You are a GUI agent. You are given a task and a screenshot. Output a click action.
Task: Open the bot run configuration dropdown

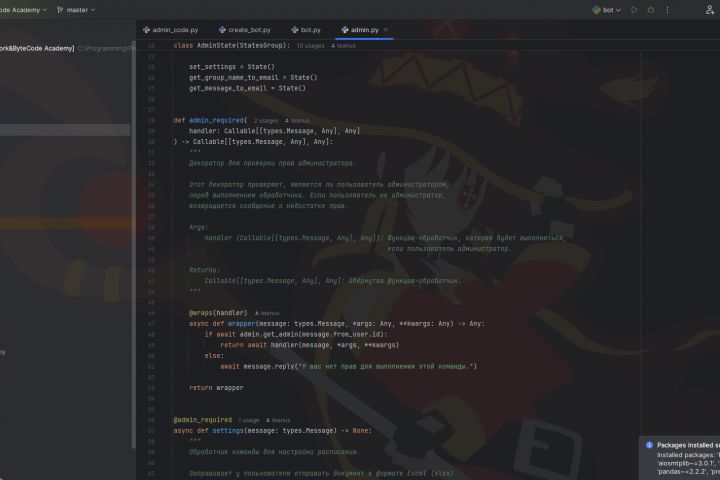(x=607, y=10)
